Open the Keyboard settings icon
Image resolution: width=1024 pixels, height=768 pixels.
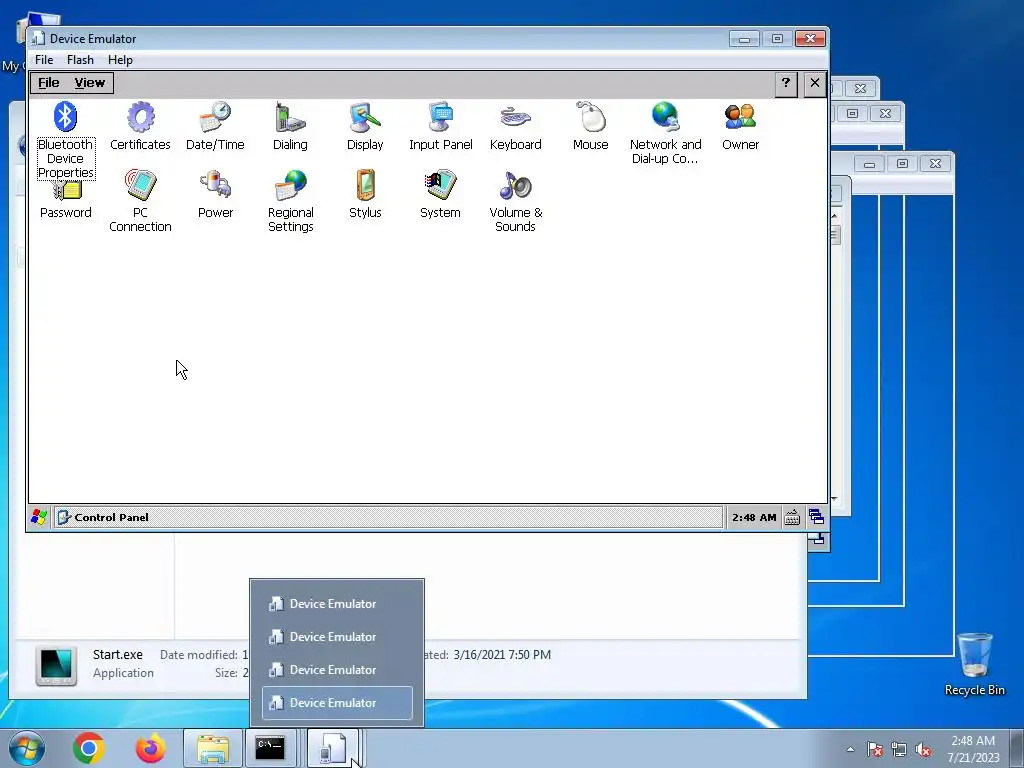[515, 127]
